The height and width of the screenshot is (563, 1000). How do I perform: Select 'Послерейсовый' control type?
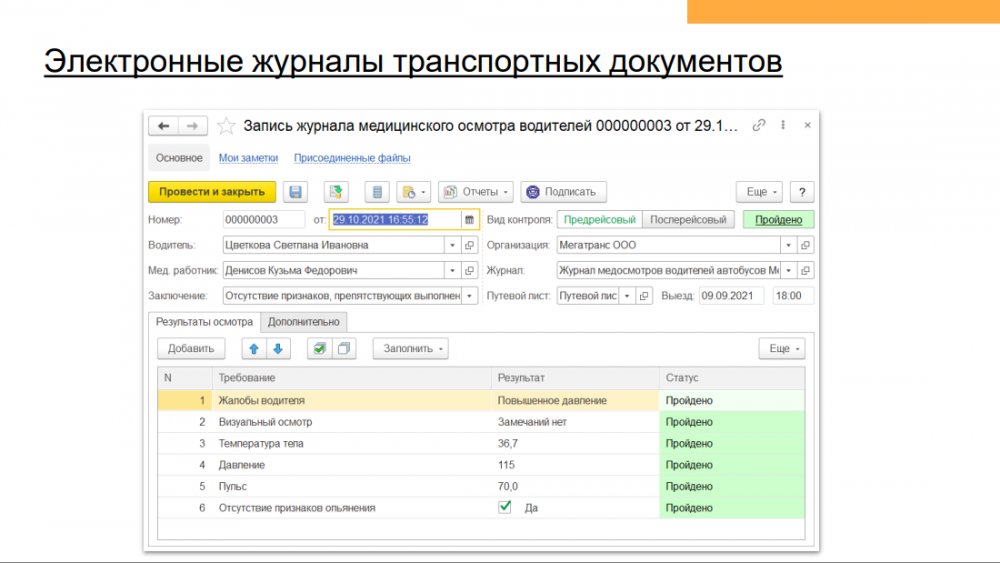pos(687,219)
